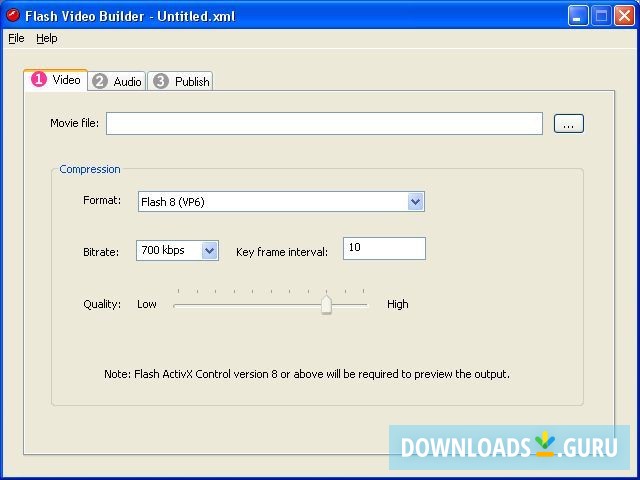Switch to the Video tab
640x480 pixels.
tap(56, 80)
